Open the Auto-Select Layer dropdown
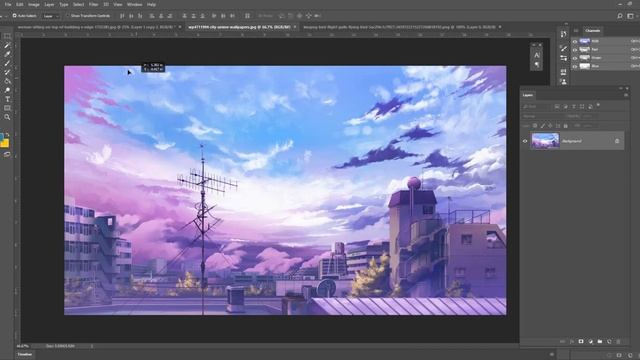Screen dimensions: 640x360 (x=51, y=16)
